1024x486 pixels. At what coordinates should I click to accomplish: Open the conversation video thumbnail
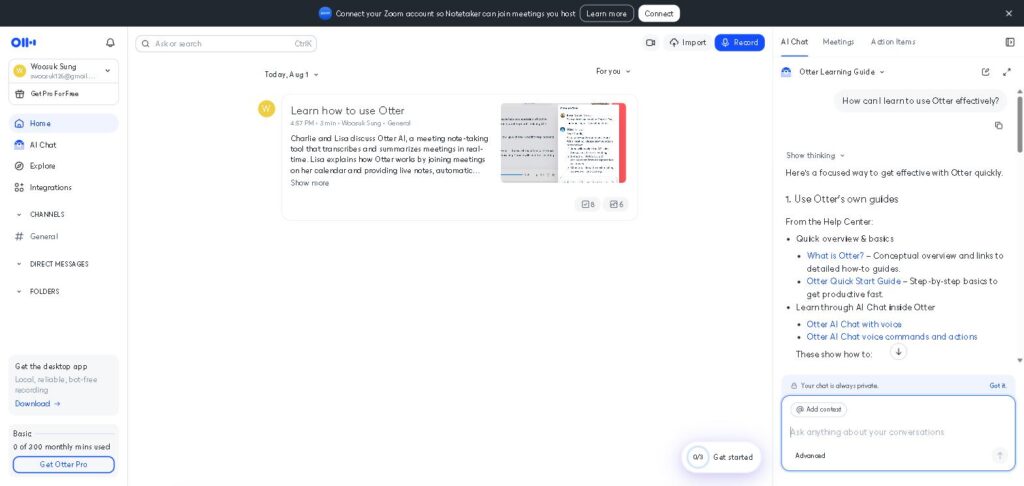tap(563, 142)
